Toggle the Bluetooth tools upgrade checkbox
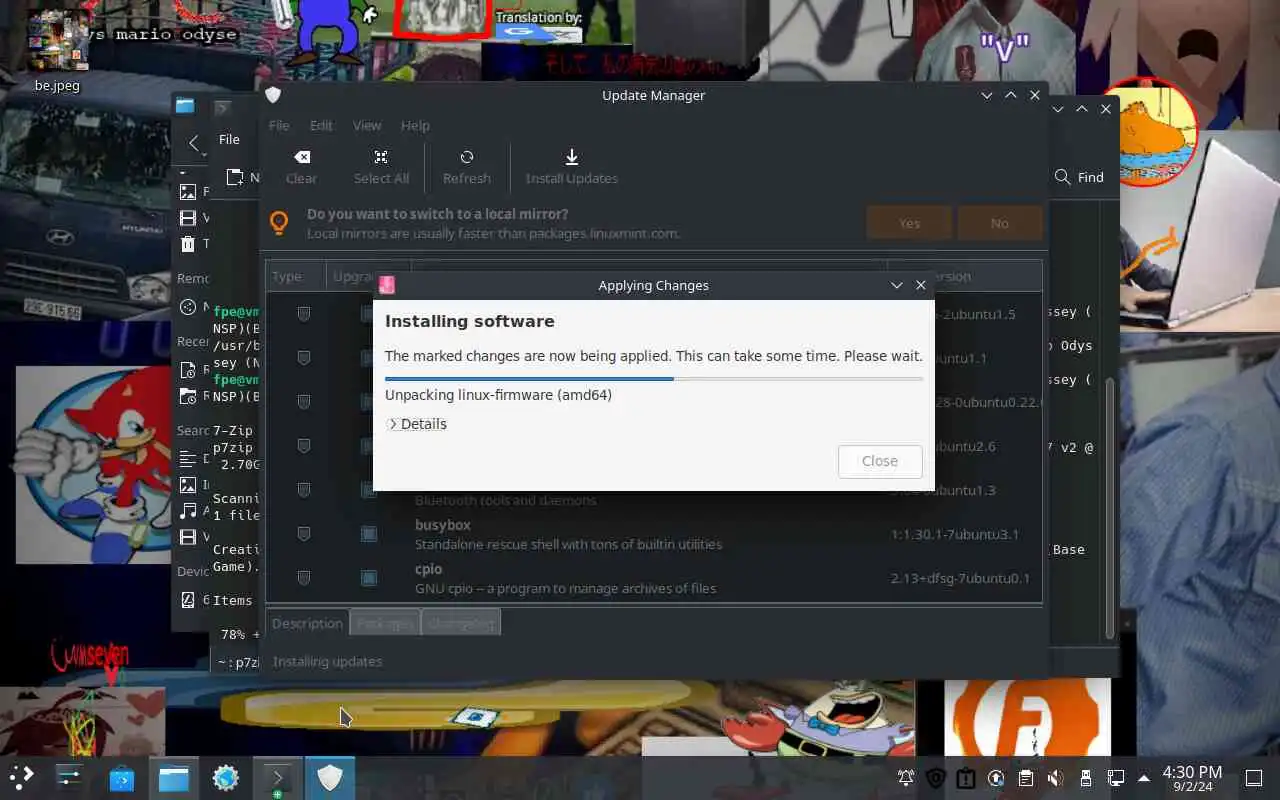The height and width of the screenshot is (800, 1280). coord(369,490)
